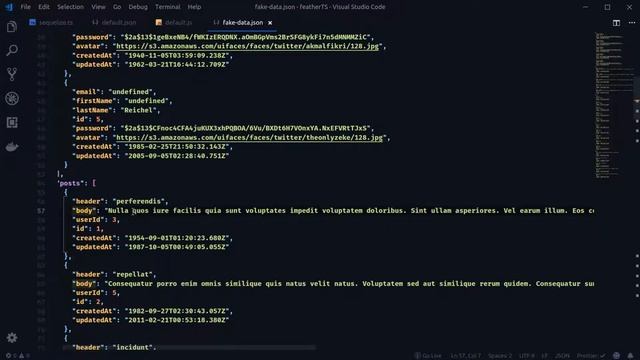Click the "repellat" header value
Viewport: 640px width, 360px height.
[133, 274]
